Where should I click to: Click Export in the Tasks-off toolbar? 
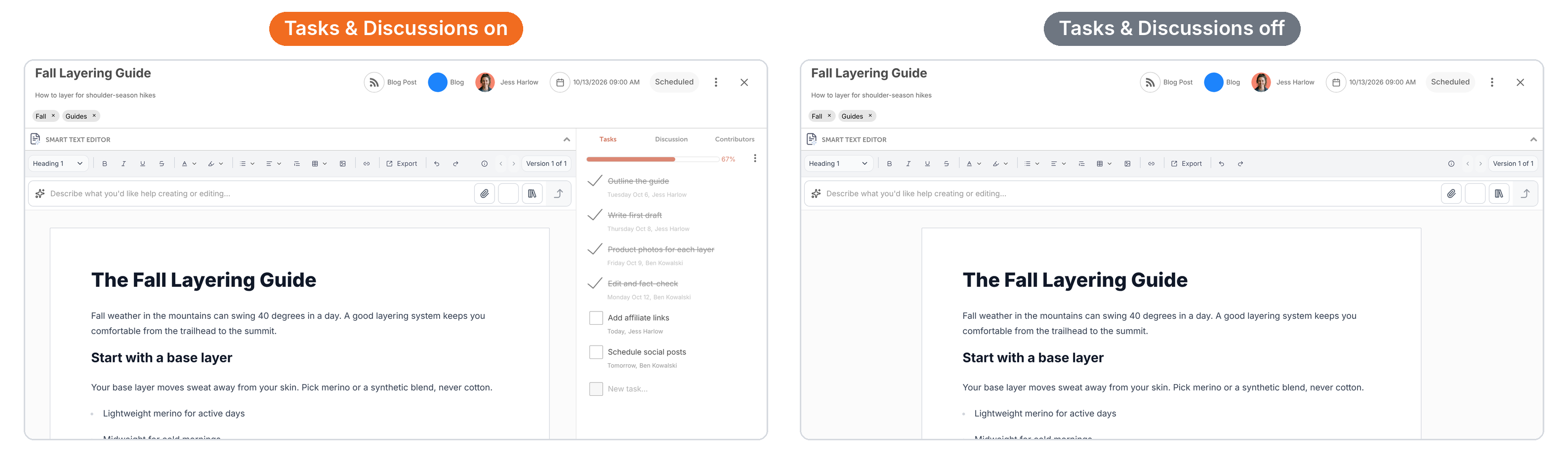[x=1186, y=163]
